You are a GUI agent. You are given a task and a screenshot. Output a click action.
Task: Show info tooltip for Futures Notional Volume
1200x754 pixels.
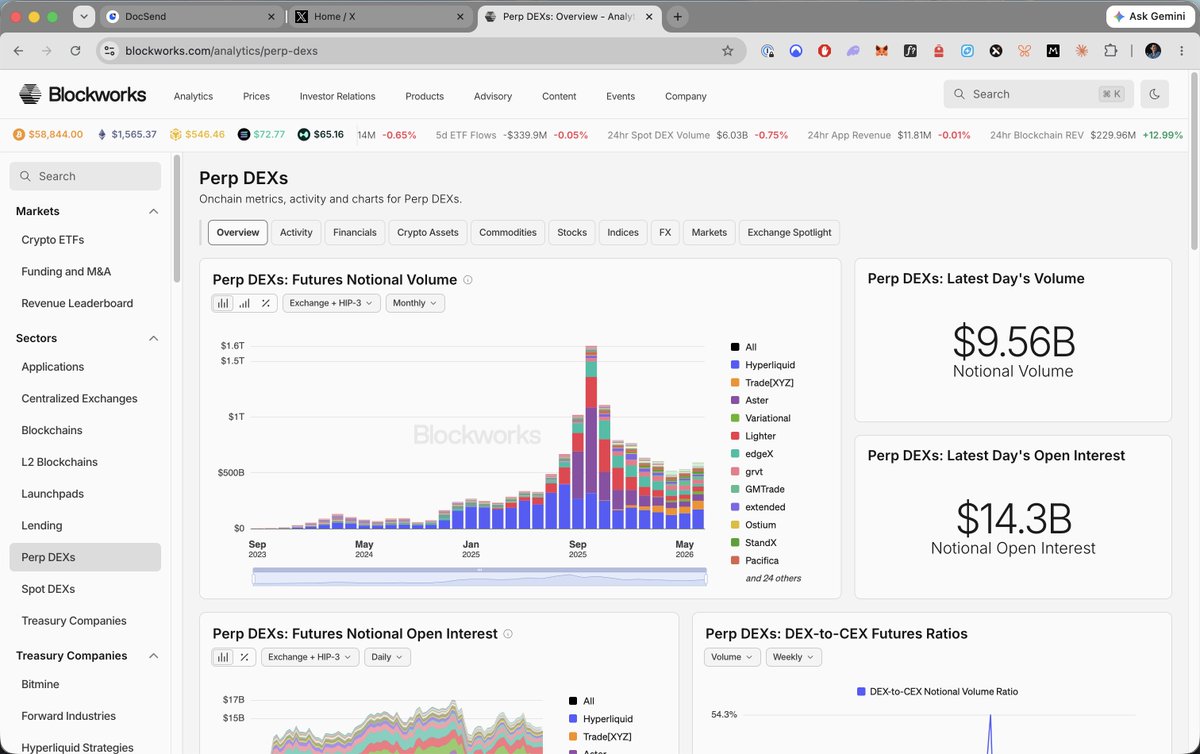coord(468,280)
